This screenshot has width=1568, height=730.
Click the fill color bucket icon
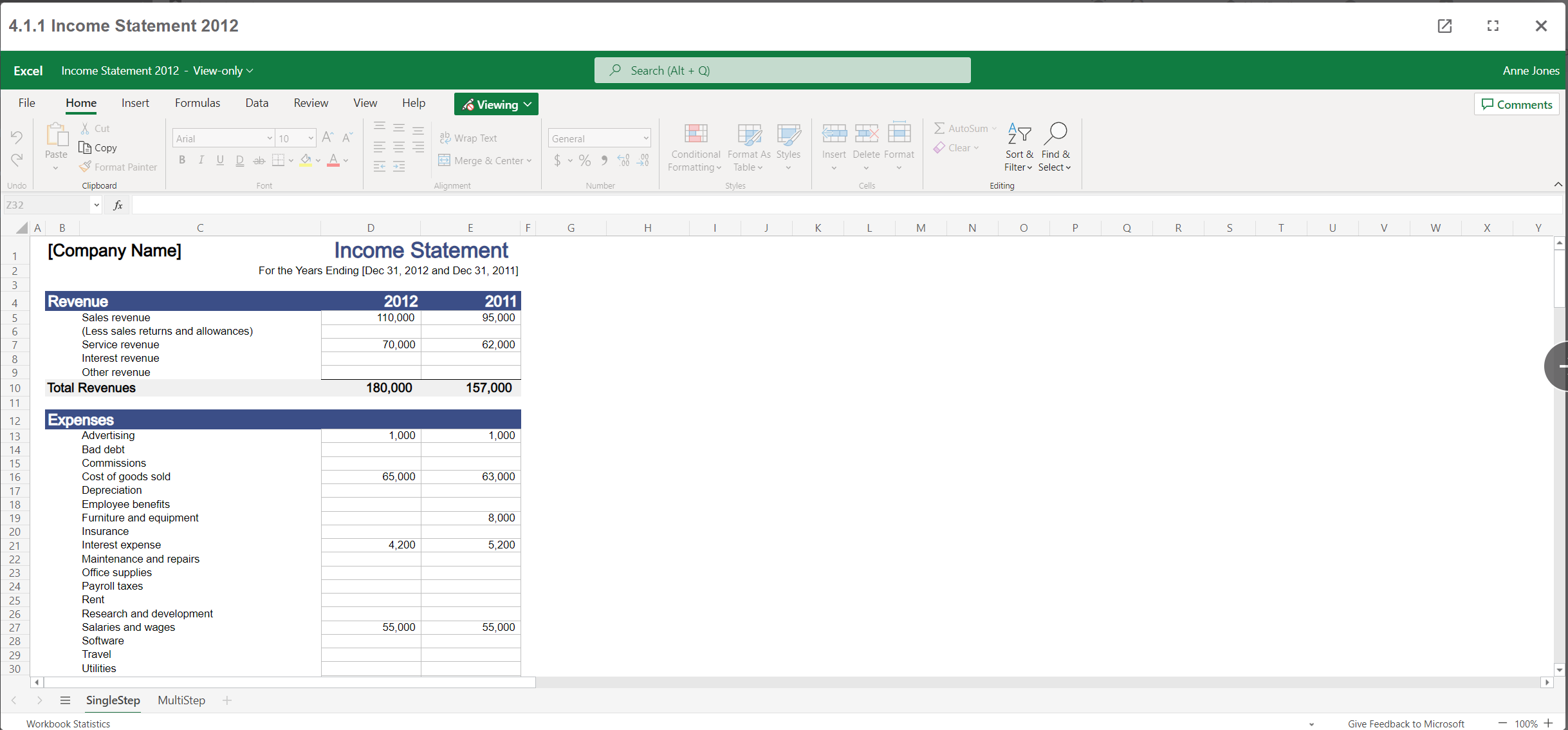coord(306,160)
